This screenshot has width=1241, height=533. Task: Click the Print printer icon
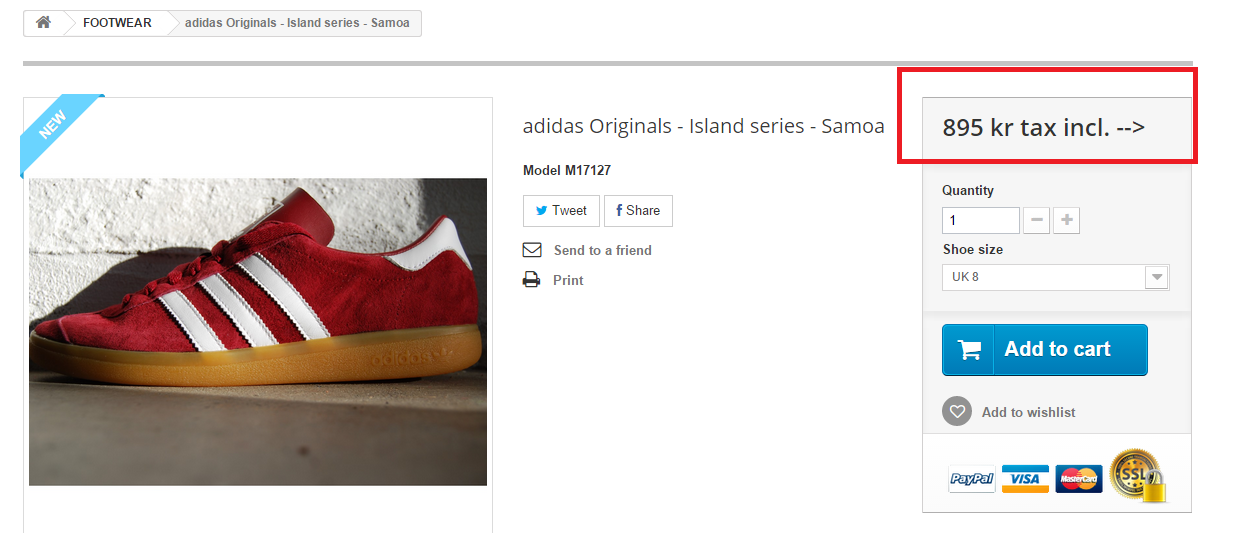pyautogui.click(x=532, y=280)
